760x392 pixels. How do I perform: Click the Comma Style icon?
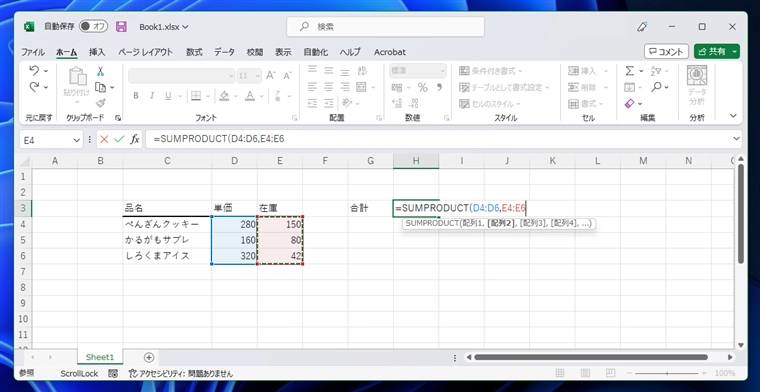tap(439, 88)
